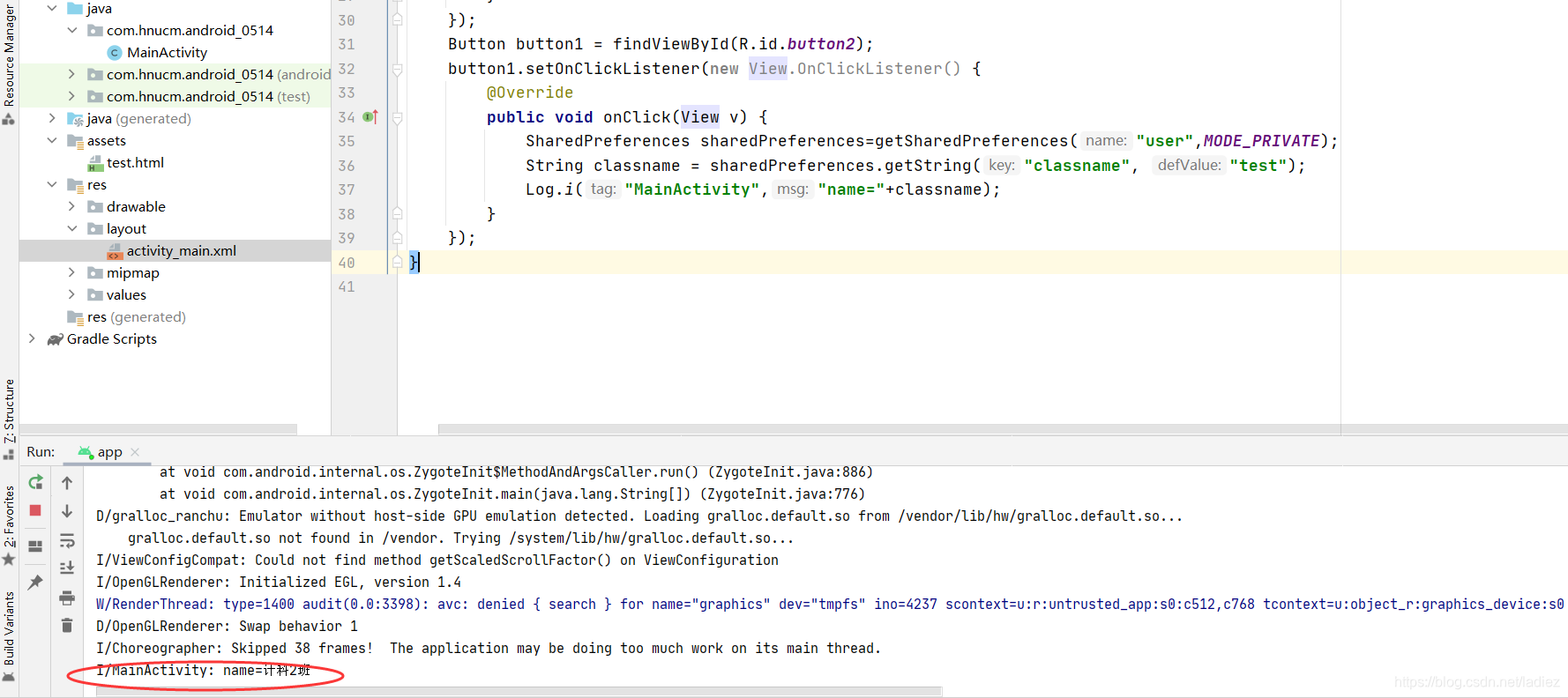Stop the running app with the red square
Screen dimensions: 1568x698
35,510
